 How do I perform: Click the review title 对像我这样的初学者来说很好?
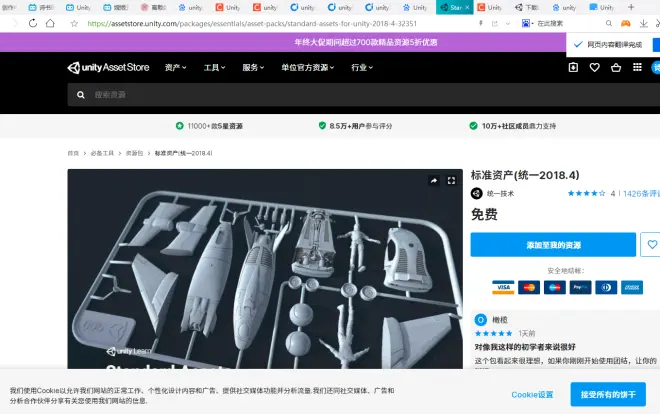tap(525, 347)
